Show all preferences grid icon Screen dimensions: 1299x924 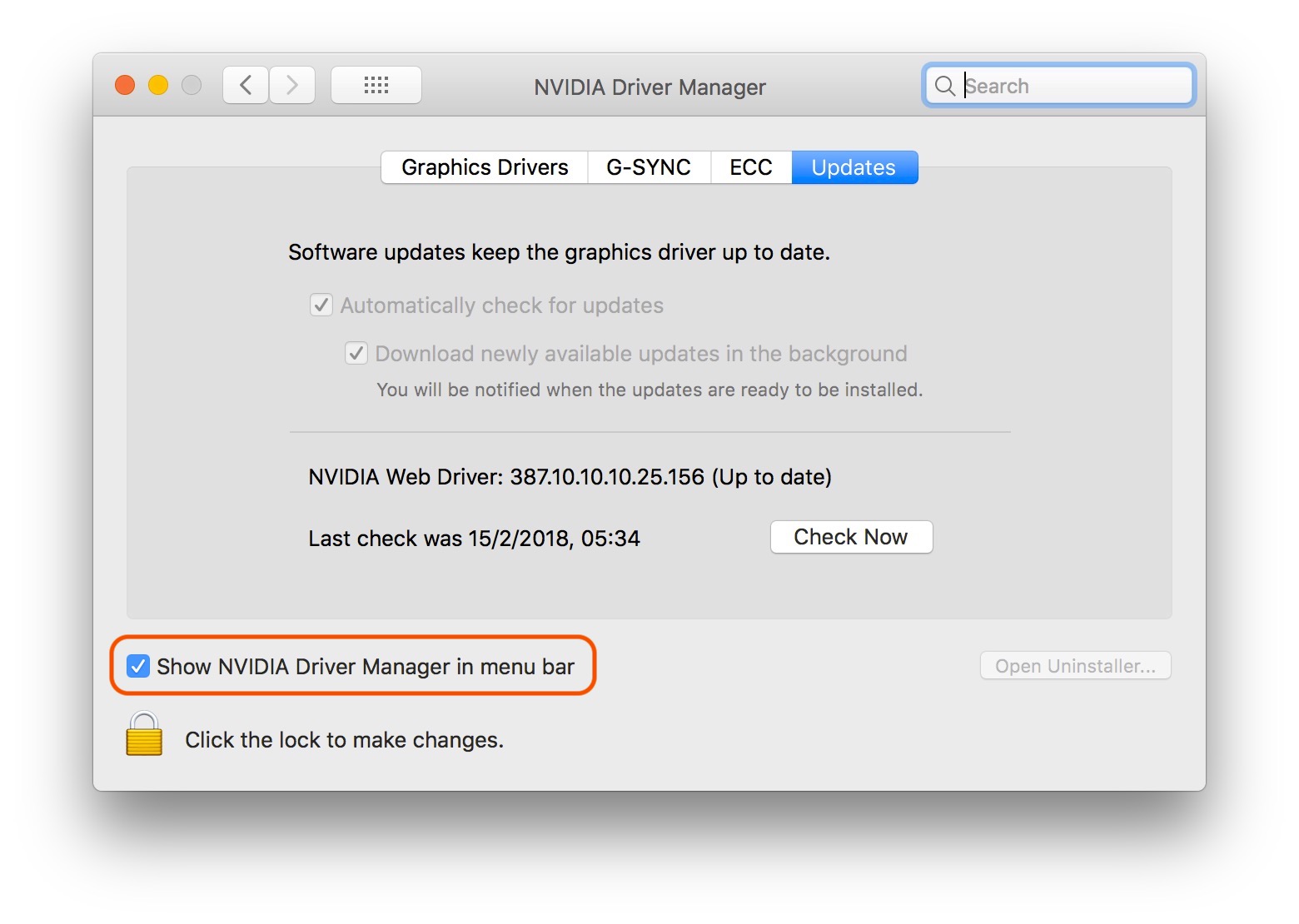point(376,85)
